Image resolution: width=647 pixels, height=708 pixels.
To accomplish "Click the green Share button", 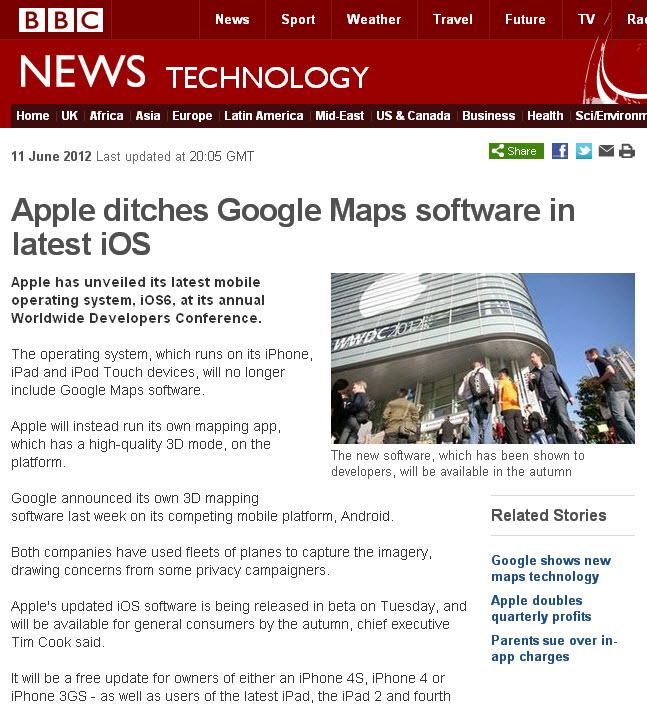I will coord(516,151).
